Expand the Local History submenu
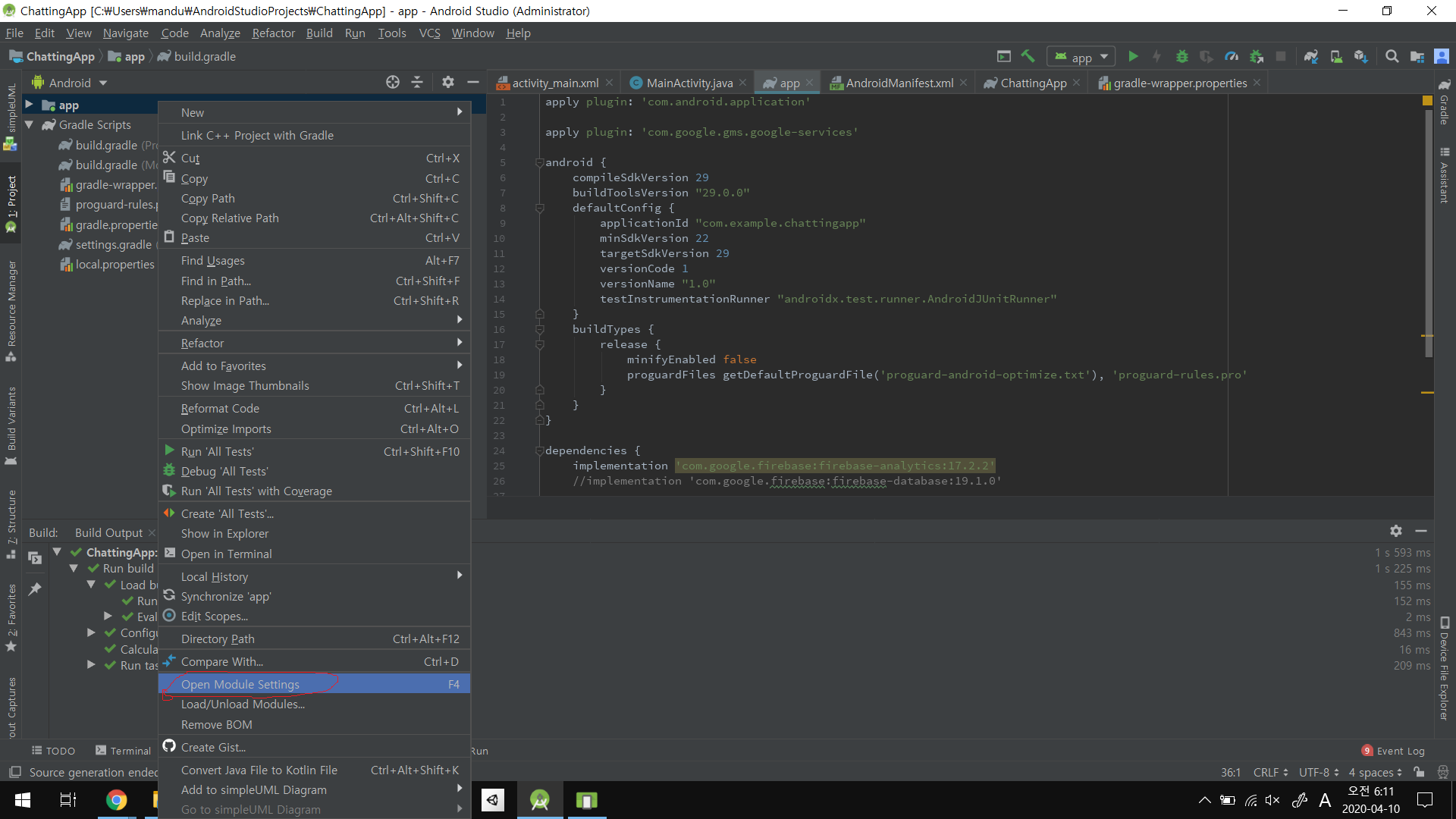 pos(315,576)
